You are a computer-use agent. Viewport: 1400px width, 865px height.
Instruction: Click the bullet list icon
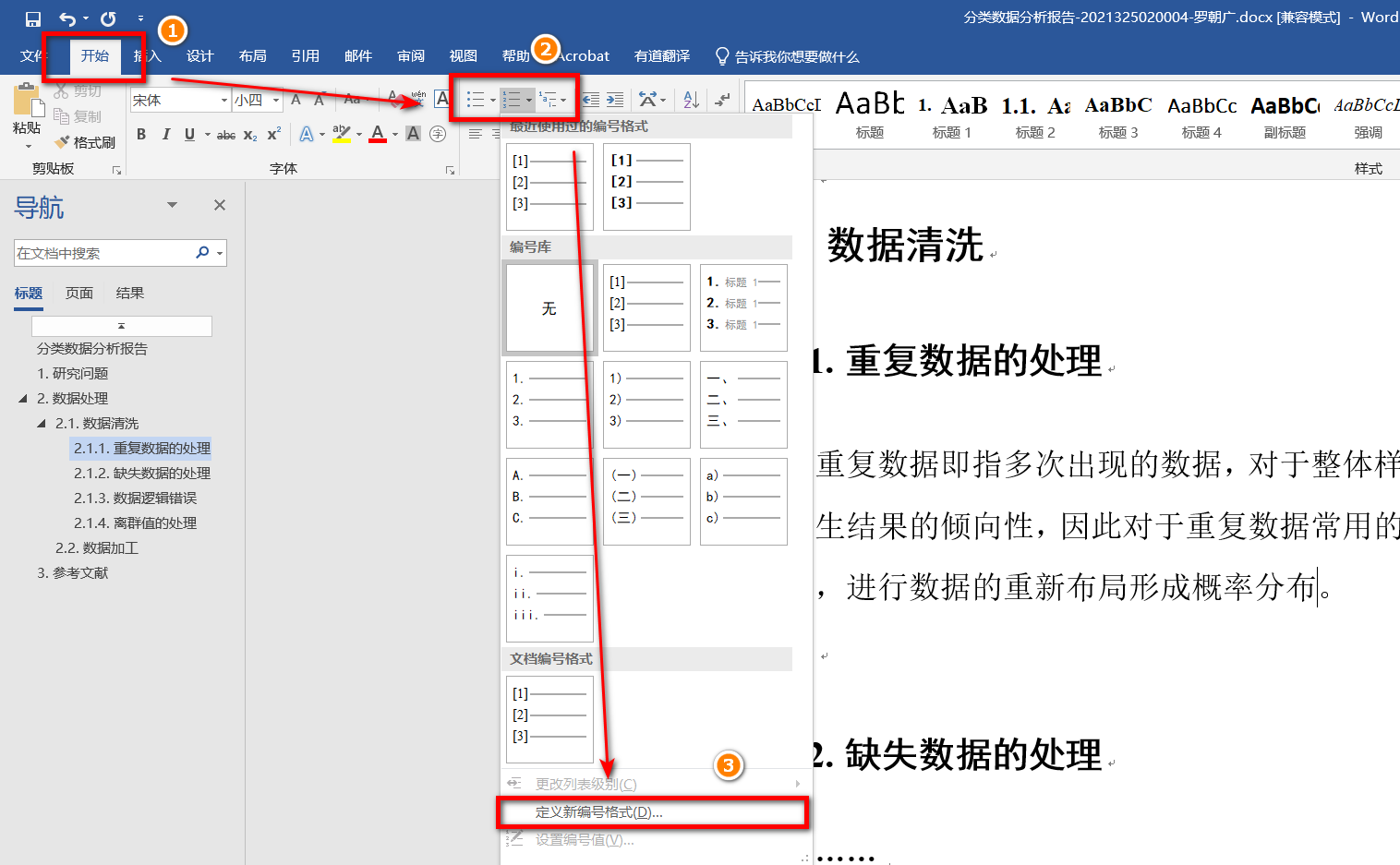pyautogui.click(x=476, y=100)
